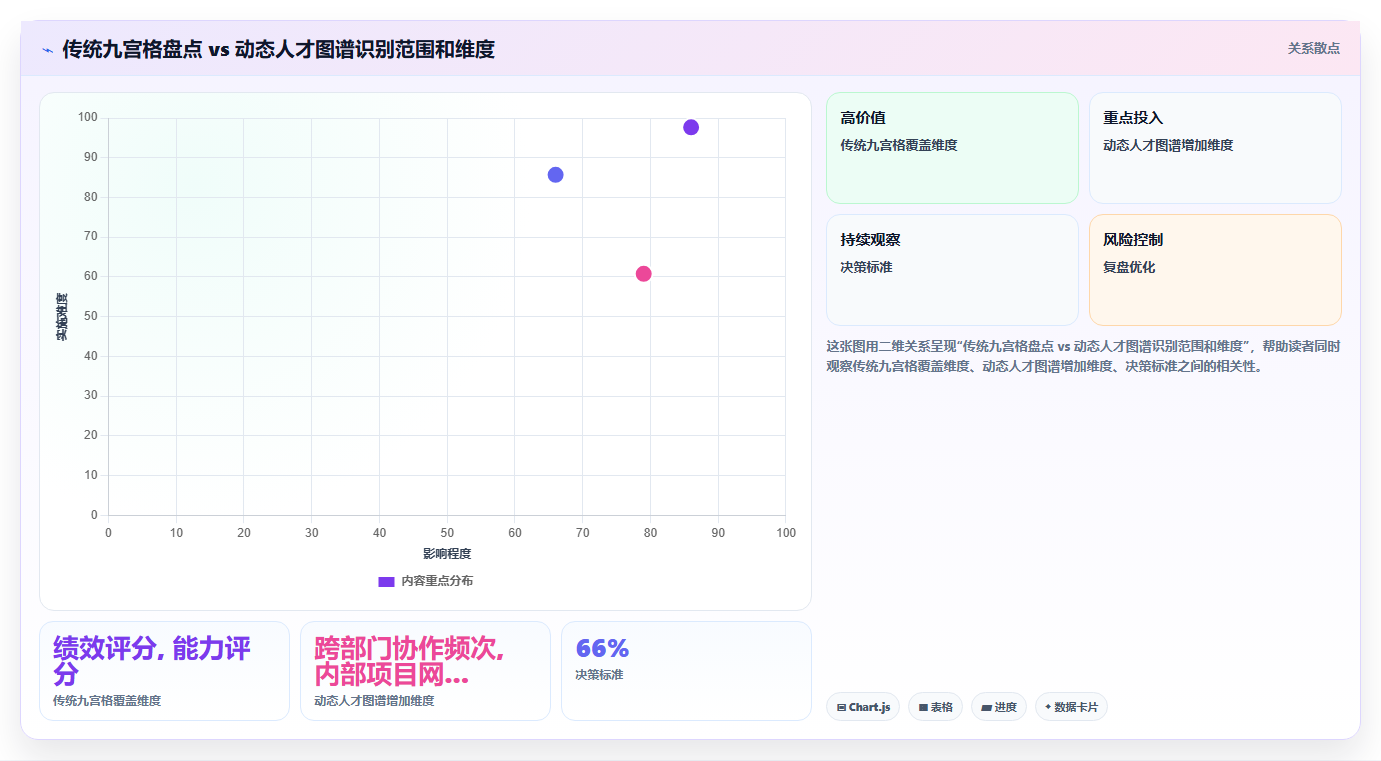Toggle the 内容重点分布 legend swatch
The image size is (1381, 761).
[386, 581]
